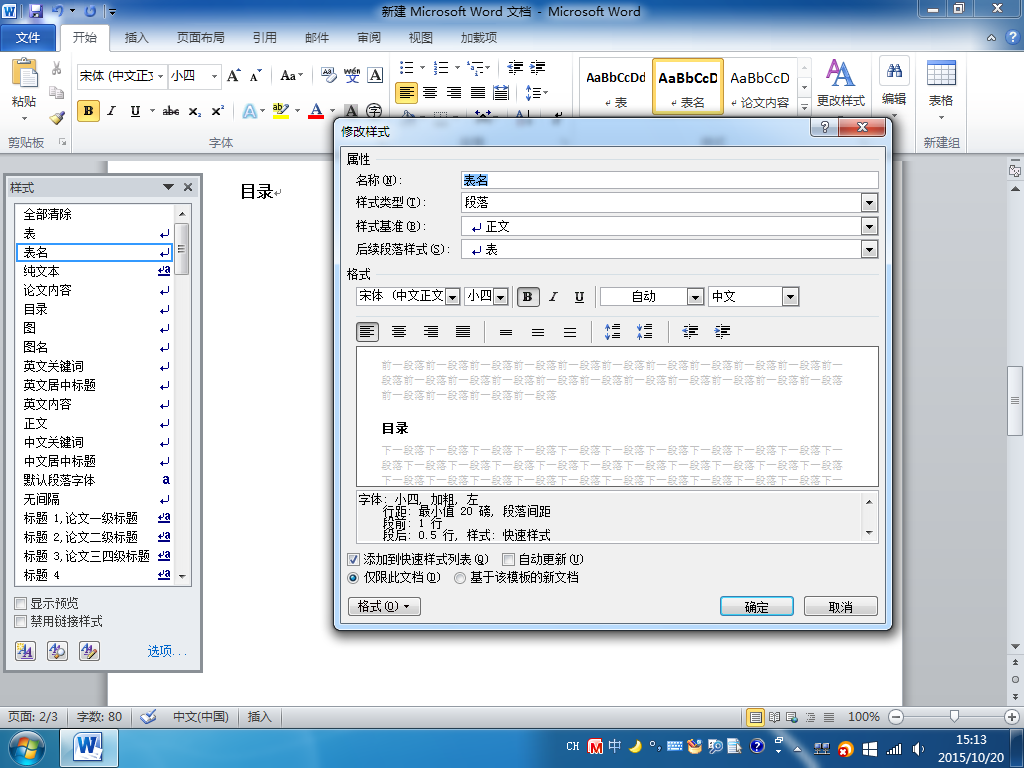
Task: Select the 仅限此文档 radio button
Action: [353, 578]
